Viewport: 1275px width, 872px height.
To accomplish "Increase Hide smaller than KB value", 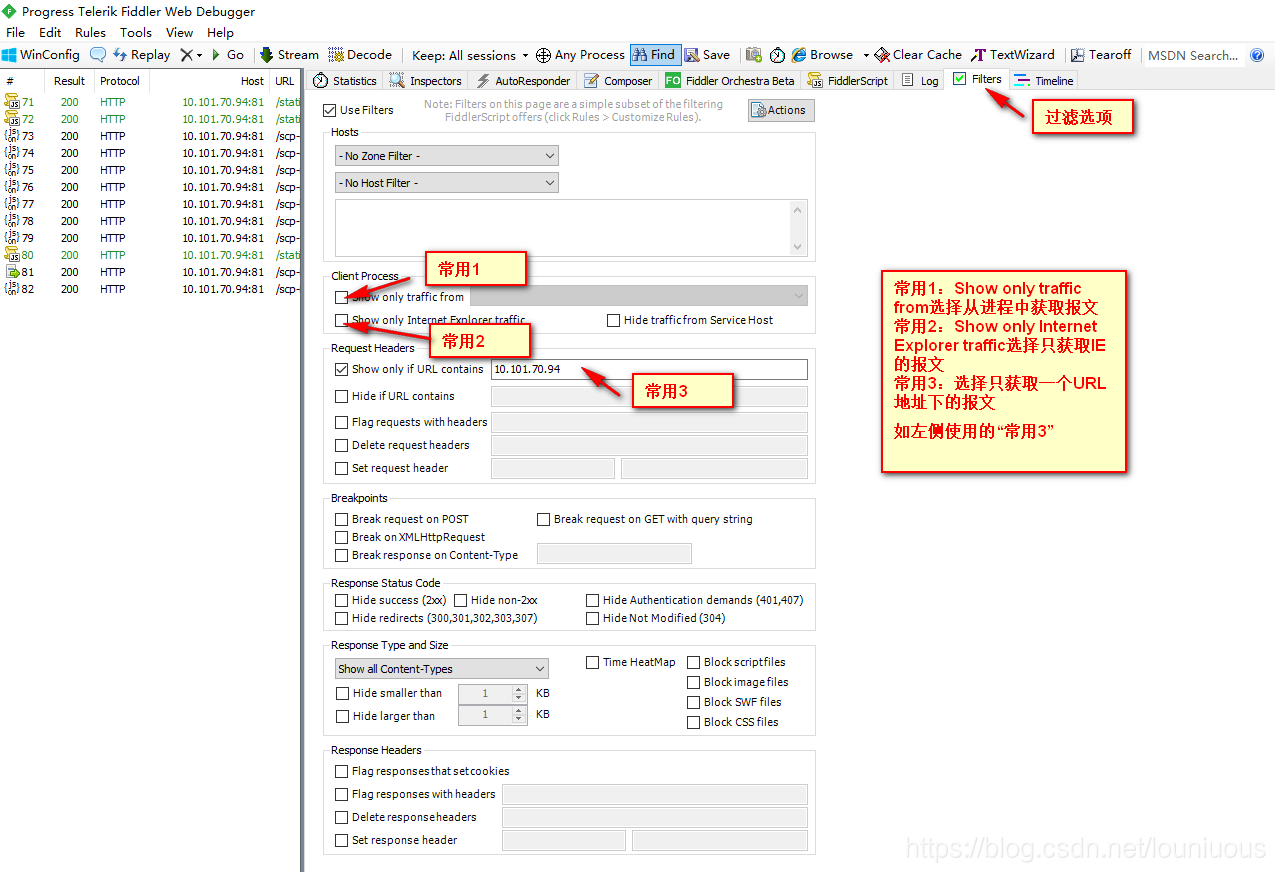I will [x=519, y=689].
